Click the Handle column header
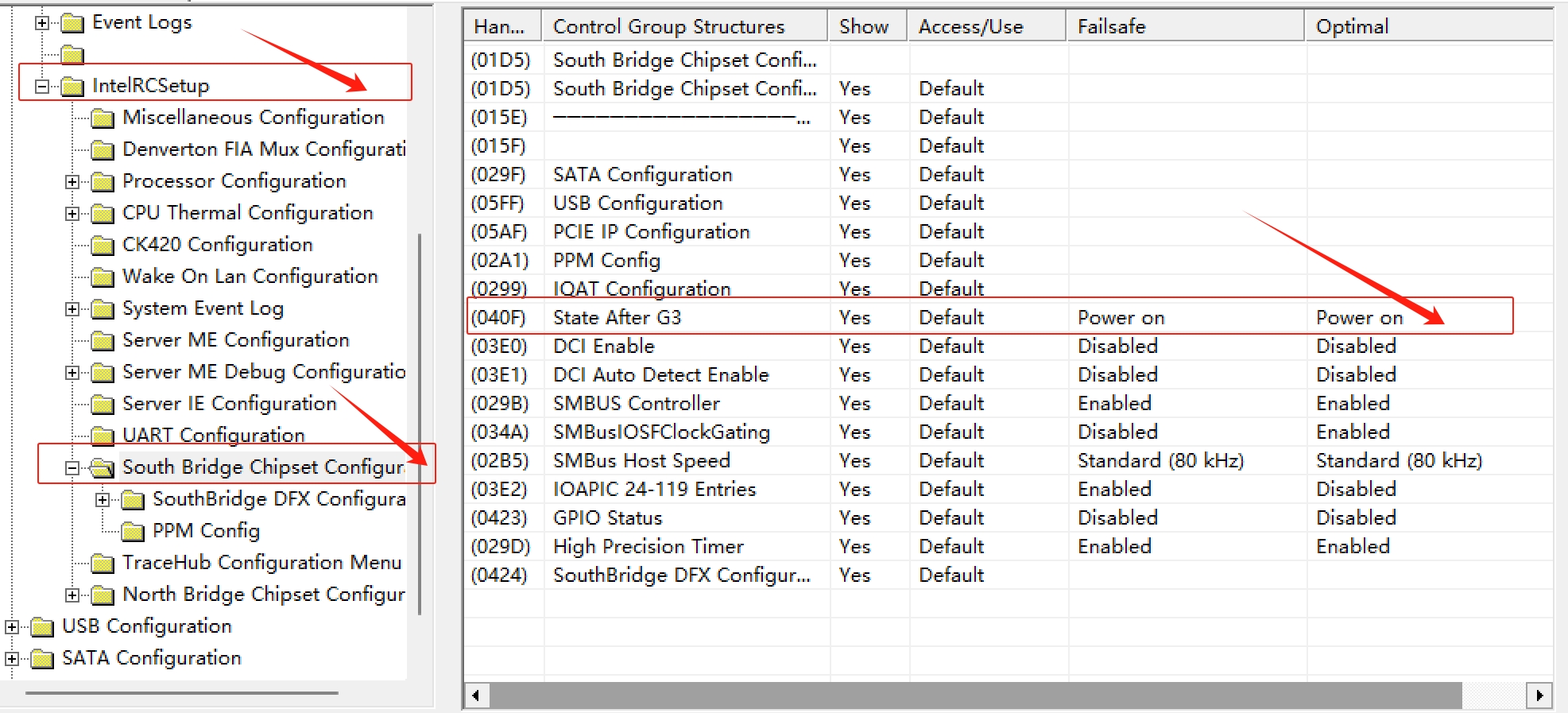 coord(502,26)
